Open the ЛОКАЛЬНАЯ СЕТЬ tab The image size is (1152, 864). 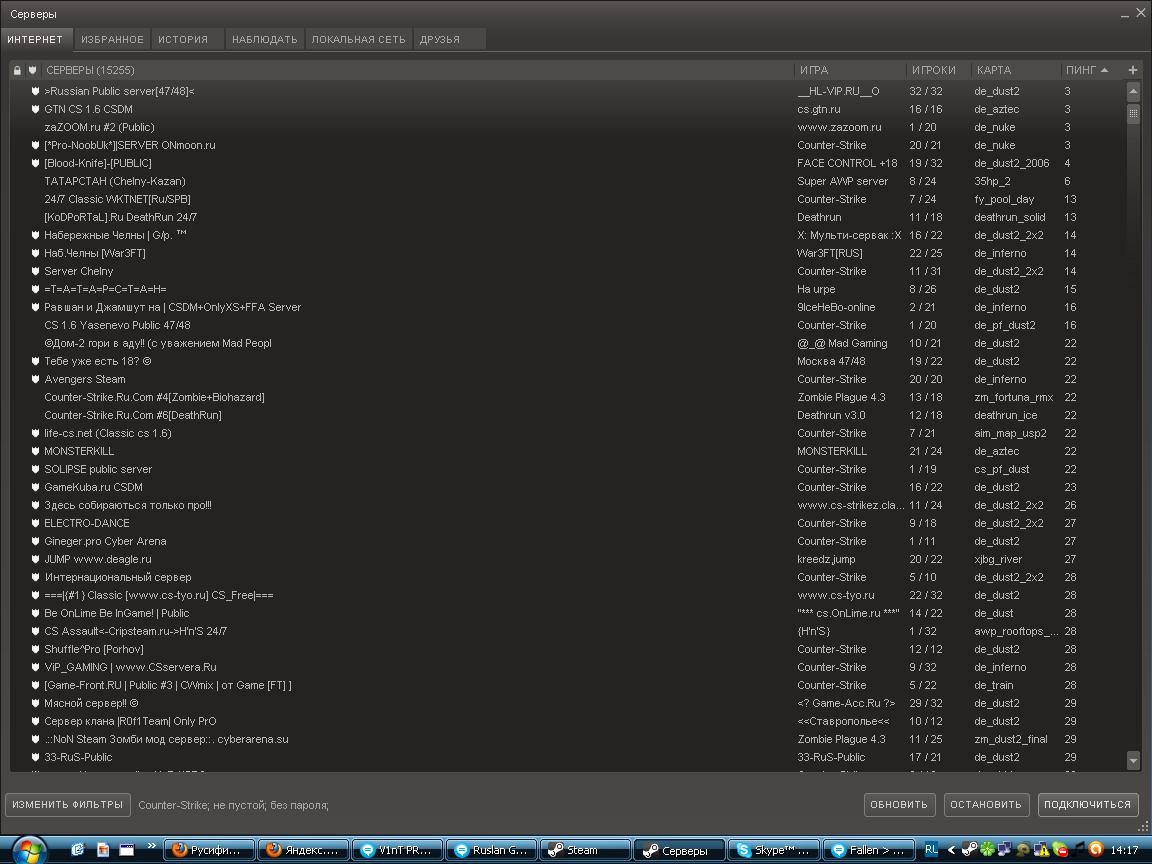click(358, 39)
